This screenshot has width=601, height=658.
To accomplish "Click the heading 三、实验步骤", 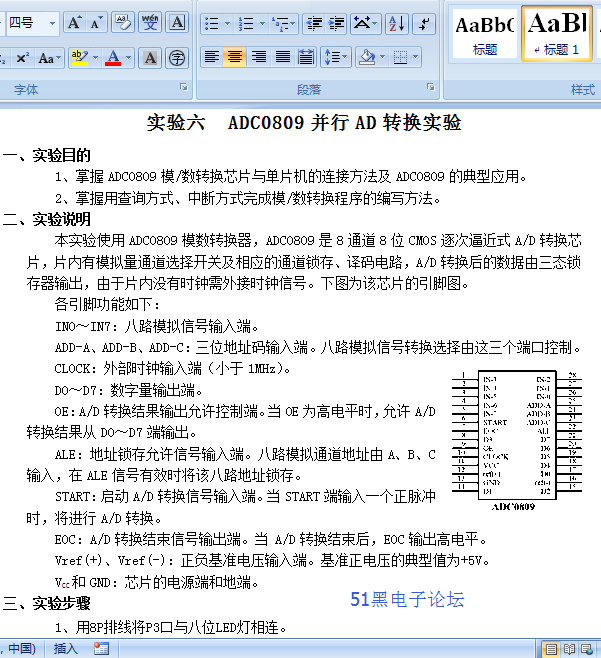I will coord(47,603).
